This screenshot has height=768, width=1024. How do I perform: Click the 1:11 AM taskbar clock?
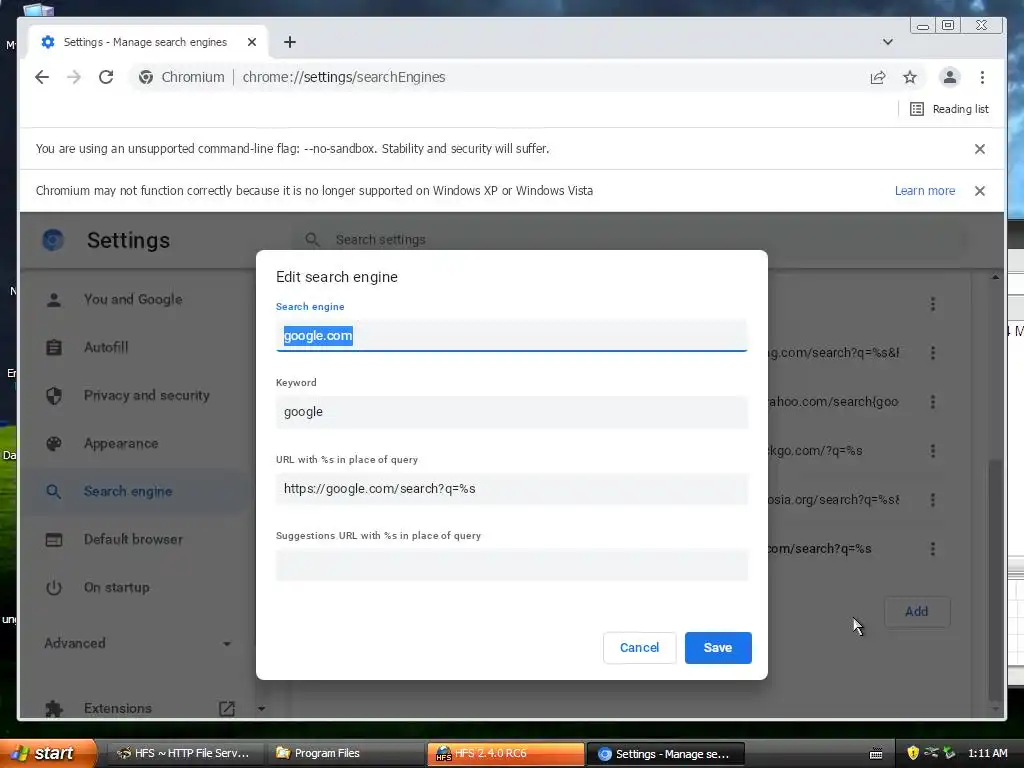(x=987, y=753)
